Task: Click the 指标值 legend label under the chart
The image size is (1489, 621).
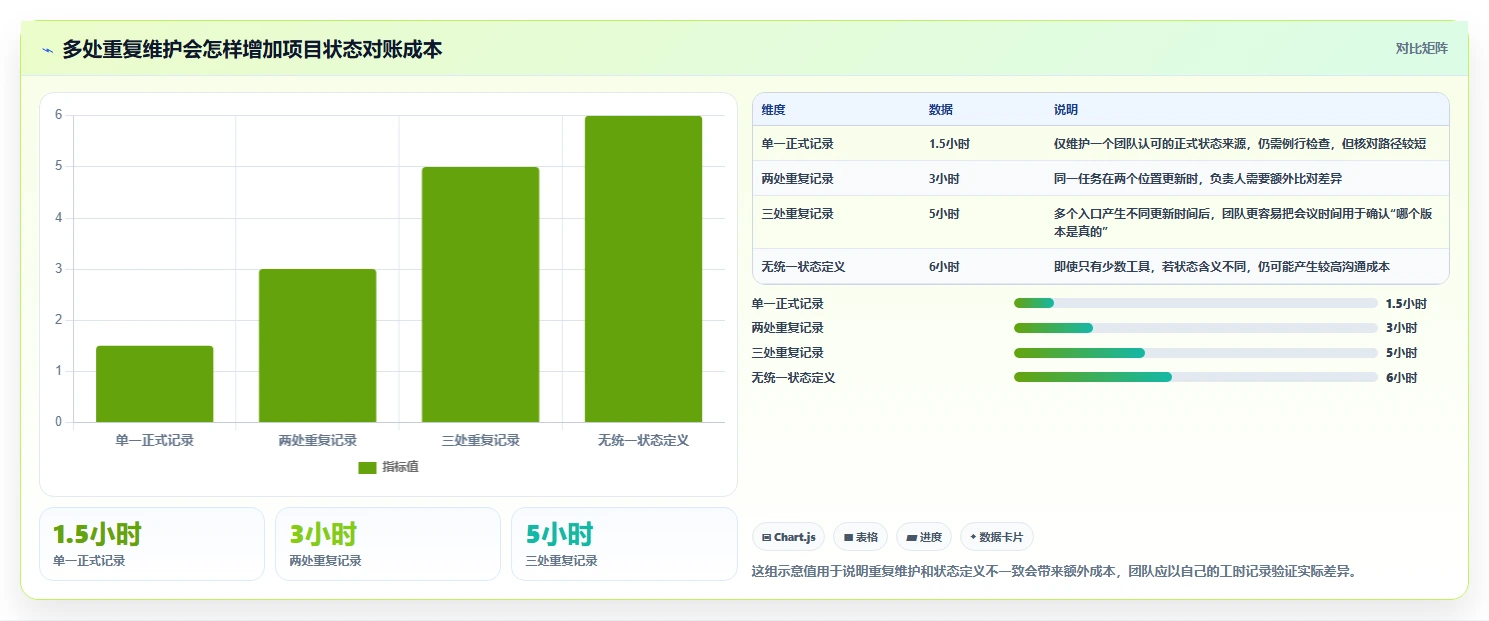Action: [x=400, y=467]
